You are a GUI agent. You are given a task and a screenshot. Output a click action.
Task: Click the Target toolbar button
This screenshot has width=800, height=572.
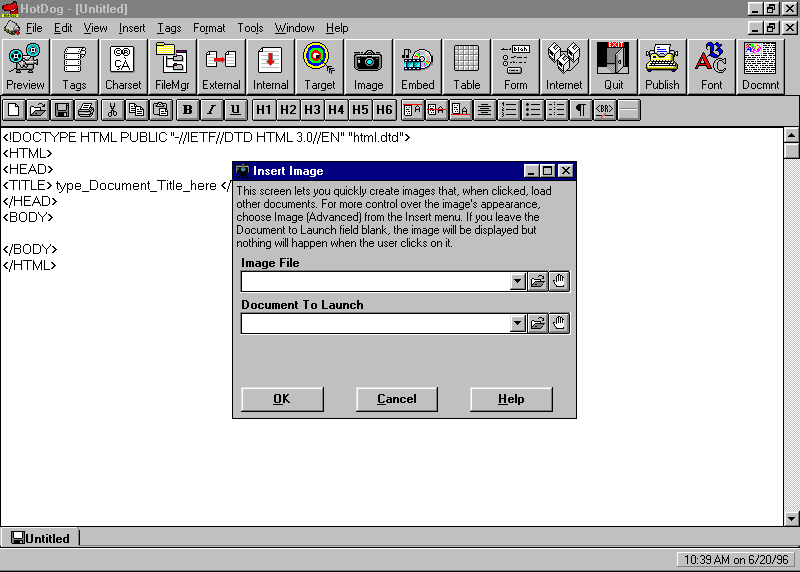(319, 67)
